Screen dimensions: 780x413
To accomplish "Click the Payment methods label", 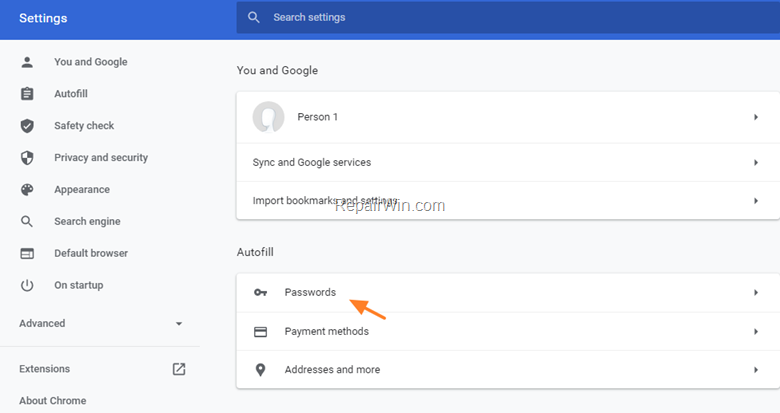I will pyautogui.click(x=327, y=331).
